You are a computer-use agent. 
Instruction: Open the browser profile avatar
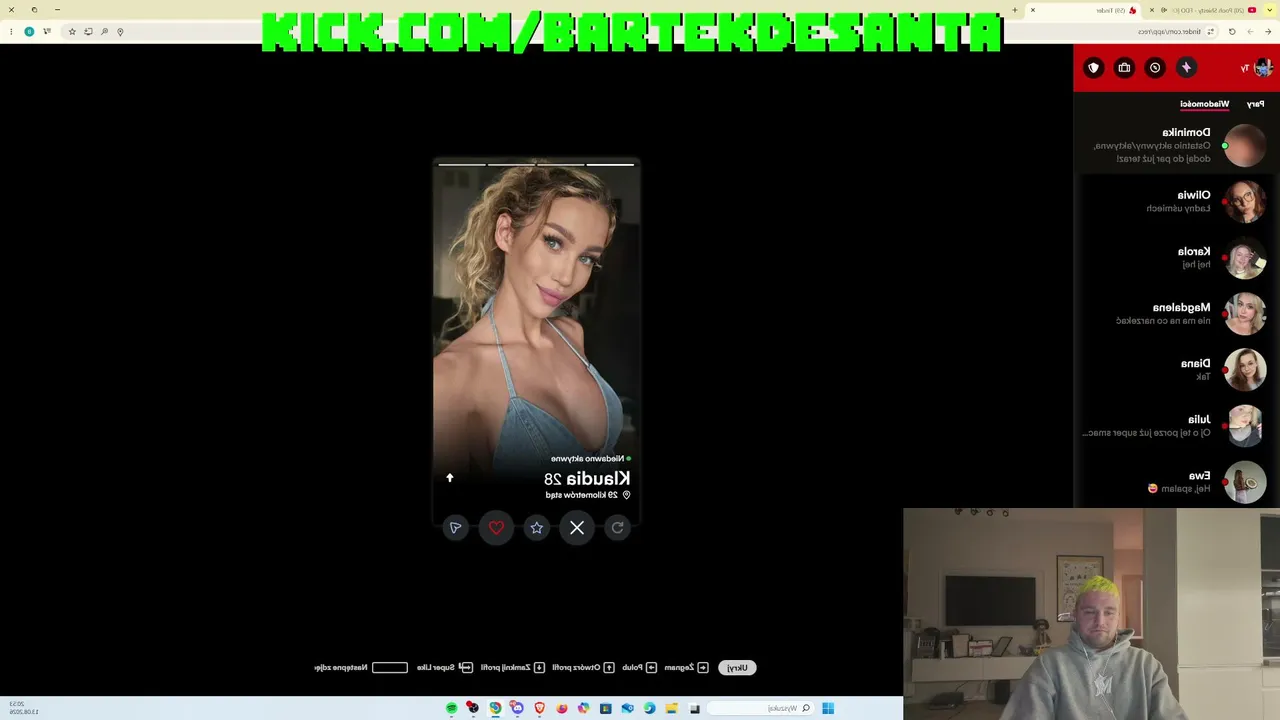[x=29, y=32]
